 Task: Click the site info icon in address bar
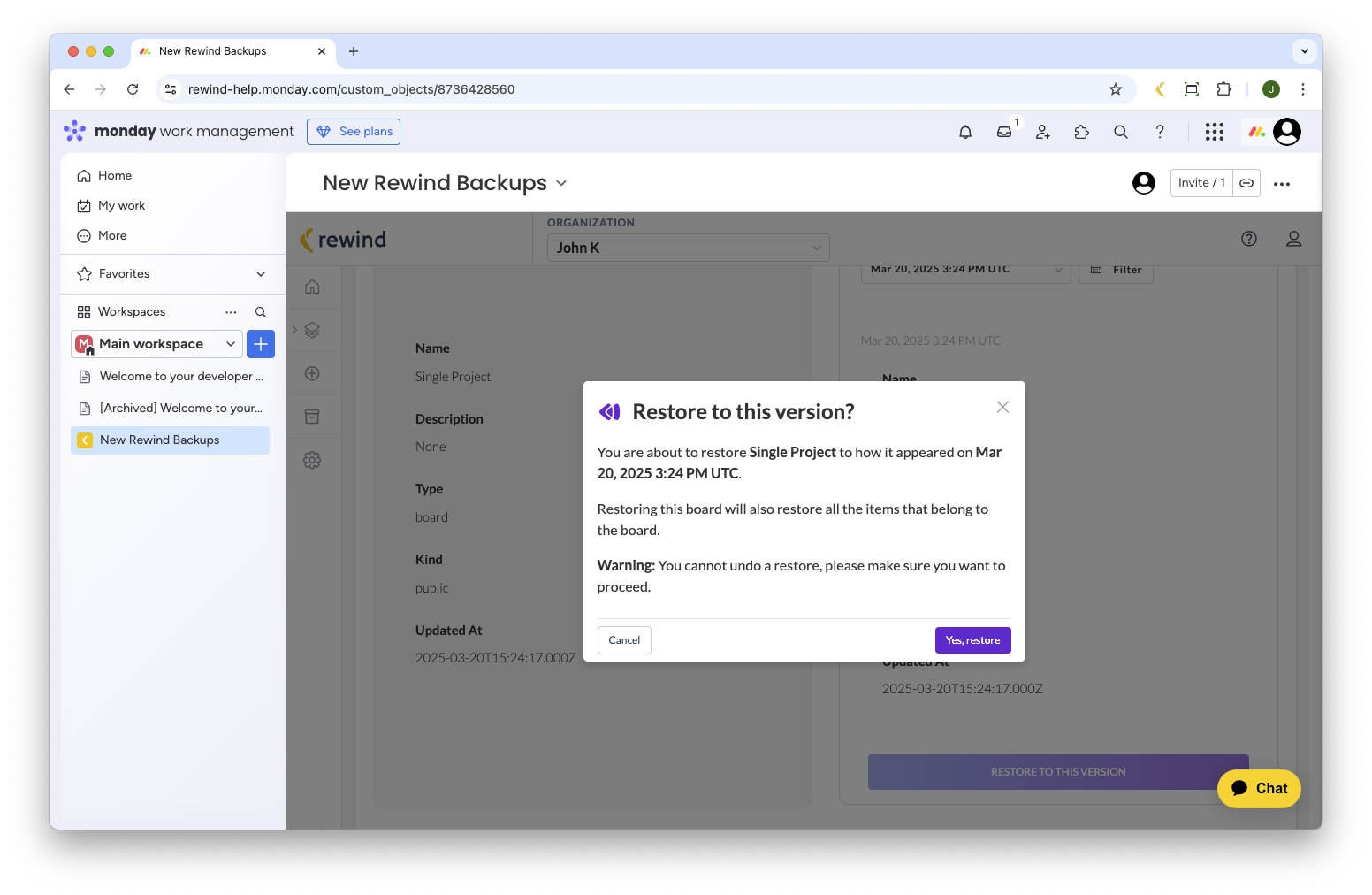[x=171, y=89]
